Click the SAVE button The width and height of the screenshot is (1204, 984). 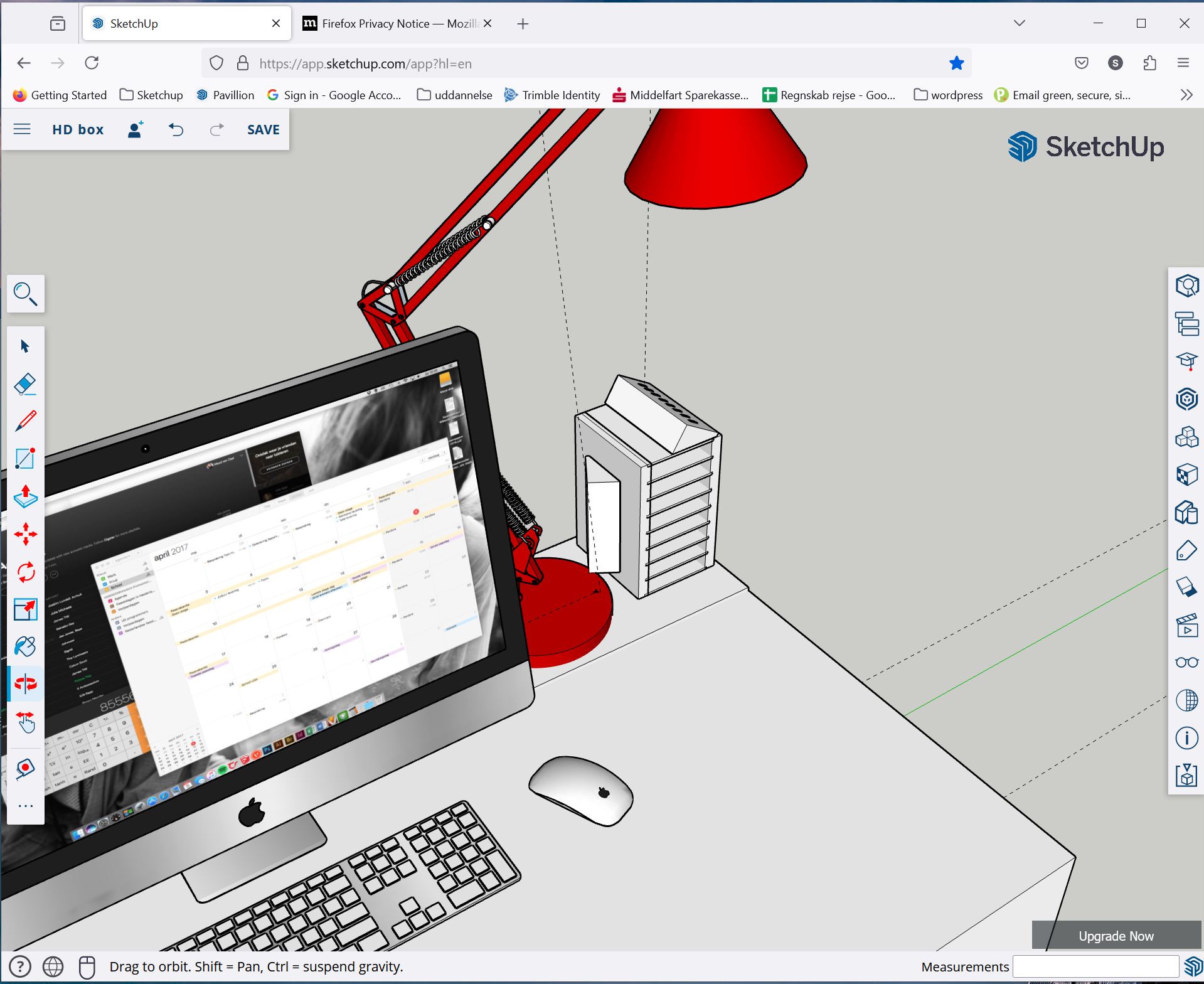click(x=264, y=129)
